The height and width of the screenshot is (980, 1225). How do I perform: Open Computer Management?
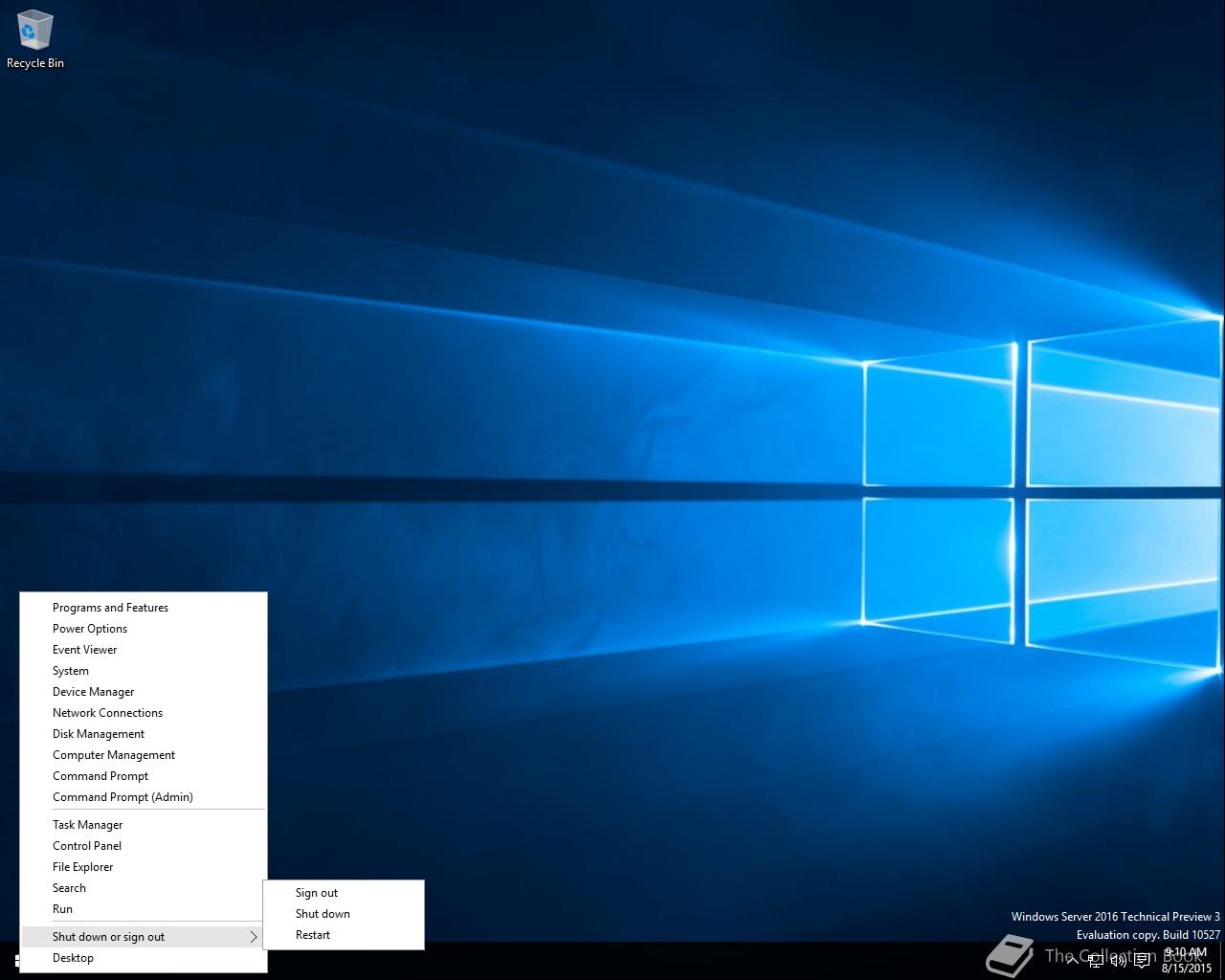(x=143, y=755)
